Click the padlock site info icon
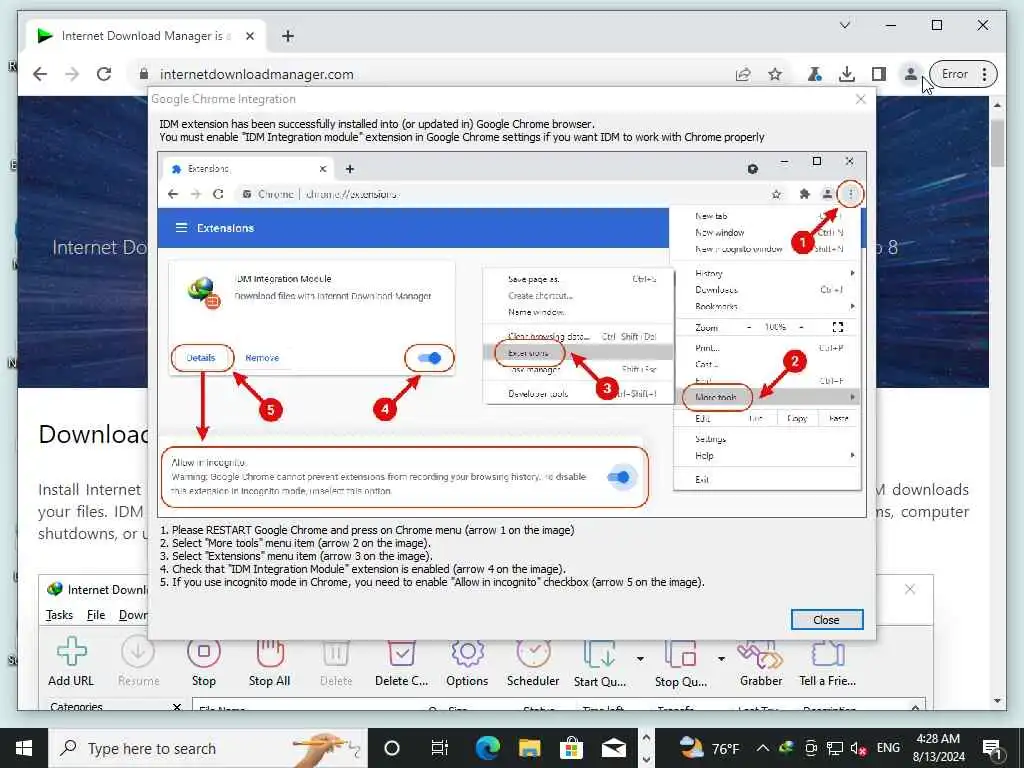The height and width of the screenshot is (768, 1024). [x=144, y=74]
